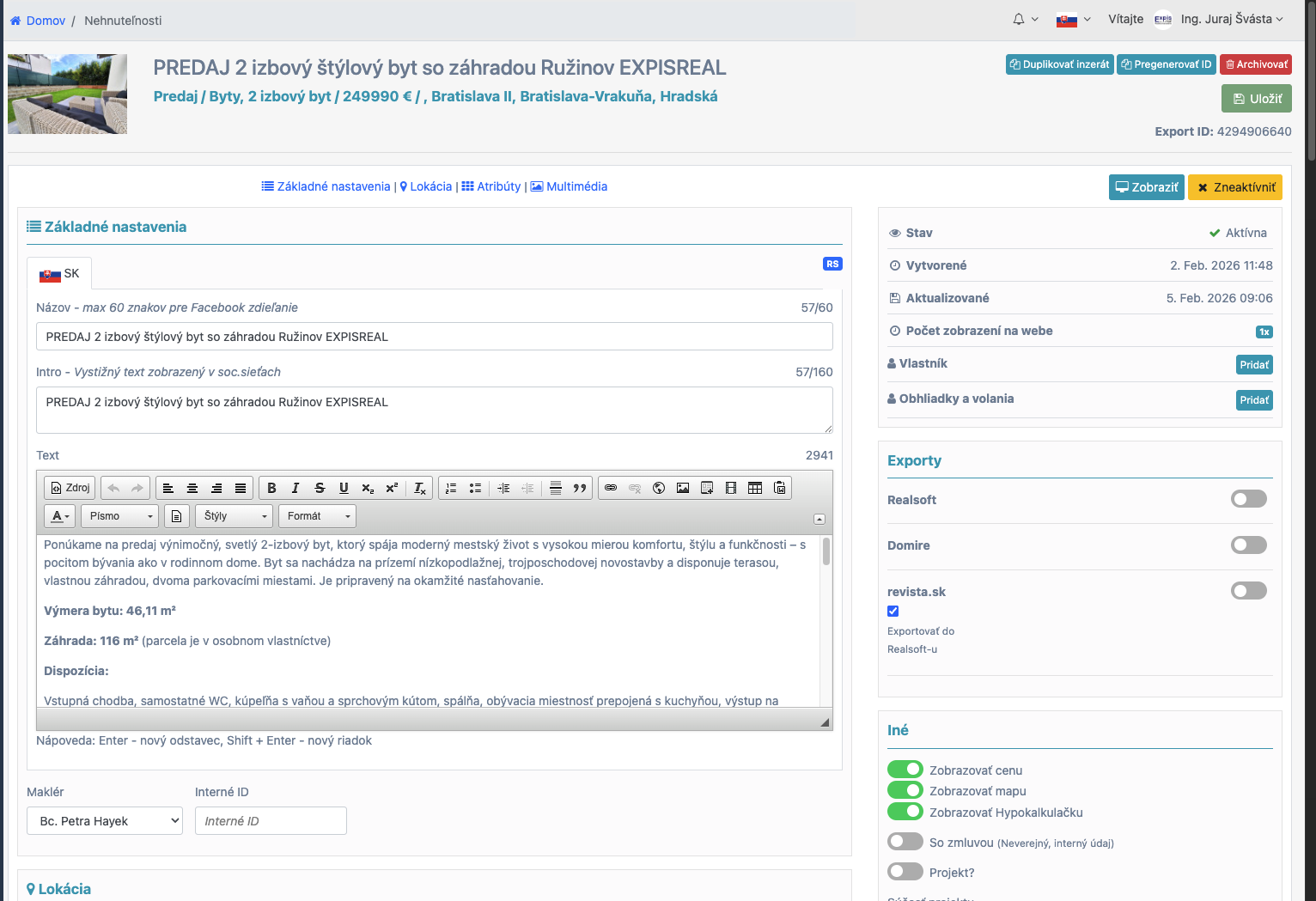Click the remove formatting icon
Screen dimensions: 1316x901
tap(419, 488)
